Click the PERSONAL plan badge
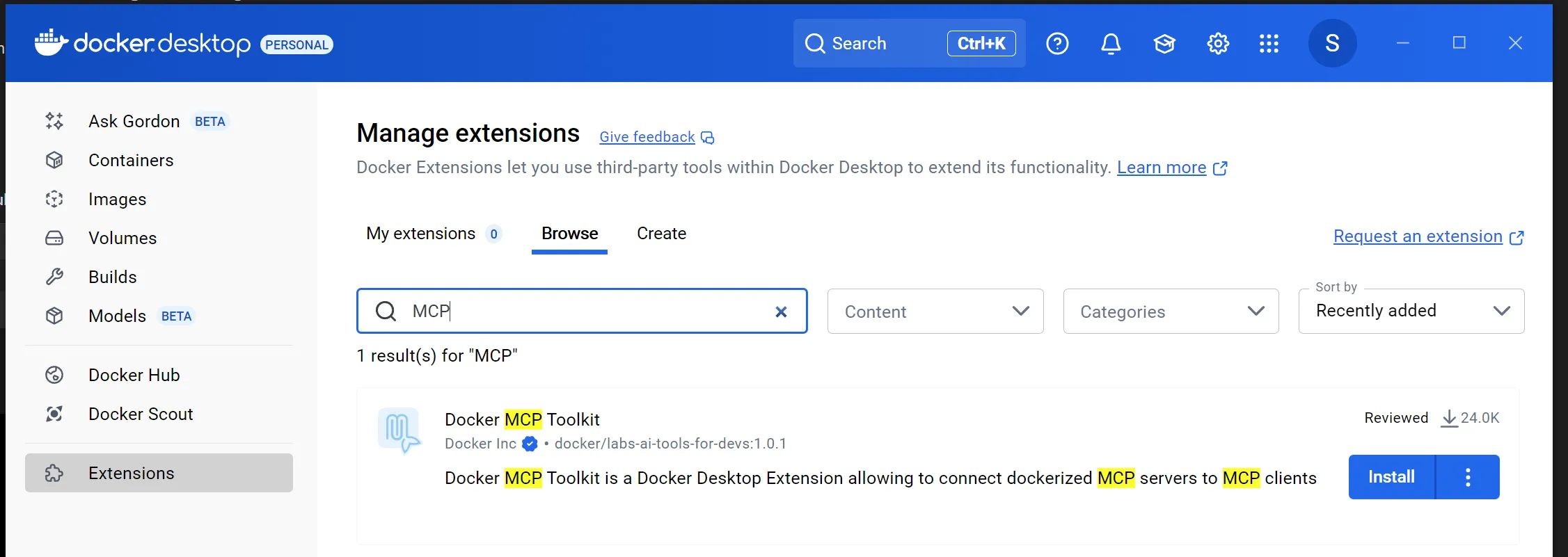1568x557 pixels. point(296,45)
